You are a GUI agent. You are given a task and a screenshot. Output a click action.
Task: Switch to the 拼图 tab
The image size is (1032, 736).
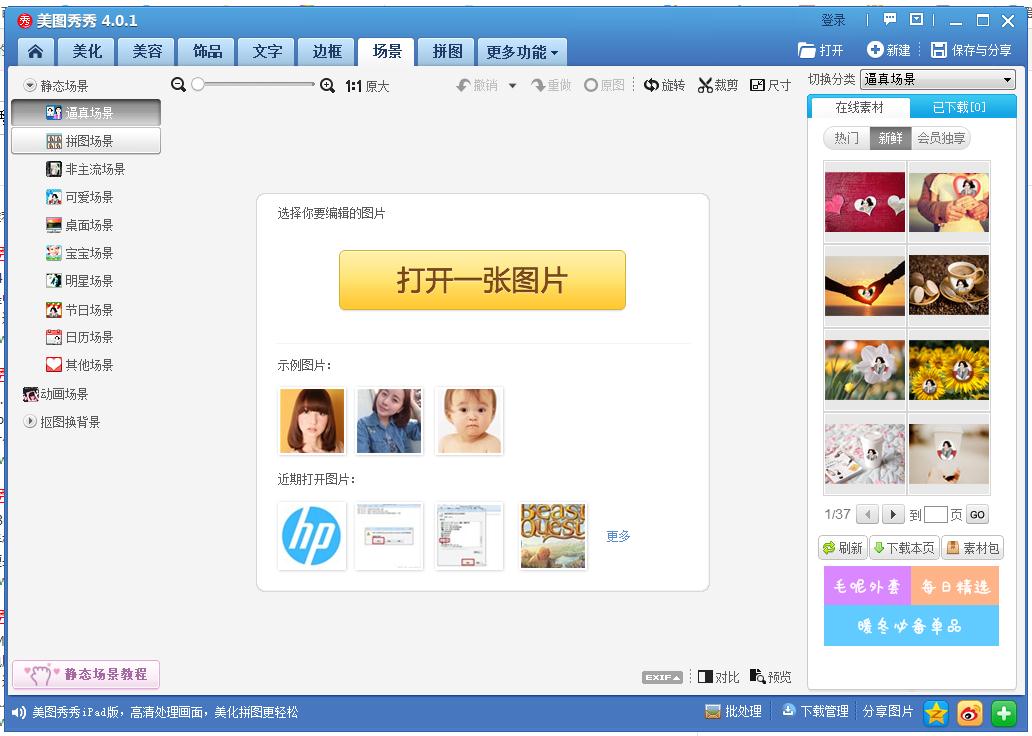pyautogui.click(x=448, y=51)
